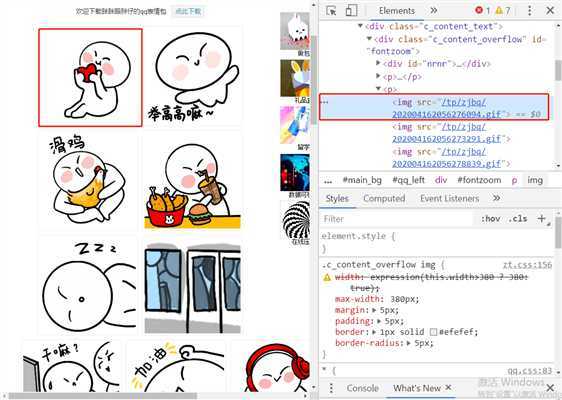
Task: Expand the padding shorthand triangle
Action: coord(379,321)
